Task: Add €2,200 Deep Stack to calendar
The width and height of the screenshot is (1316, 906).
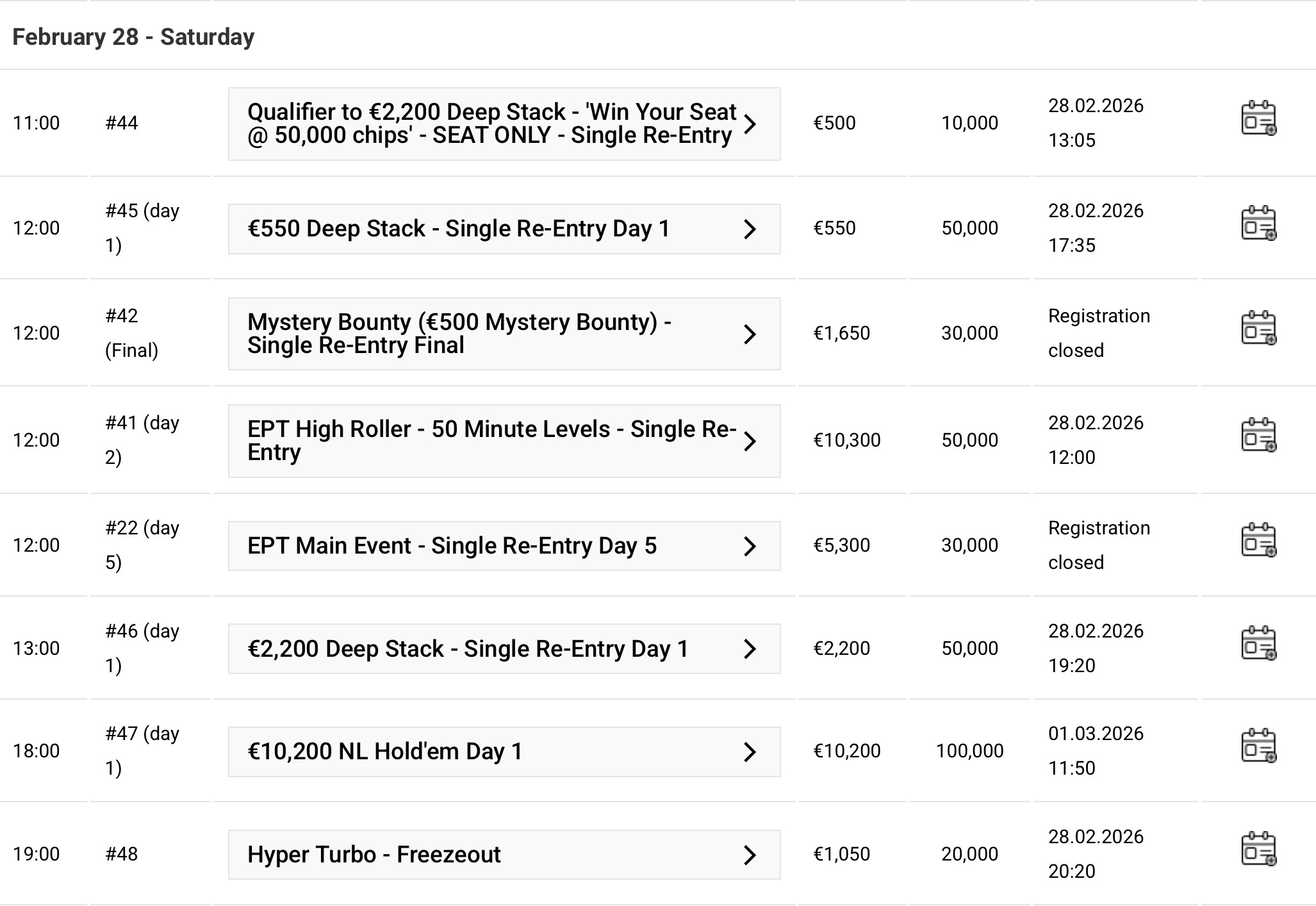Action: point(1258,644)
